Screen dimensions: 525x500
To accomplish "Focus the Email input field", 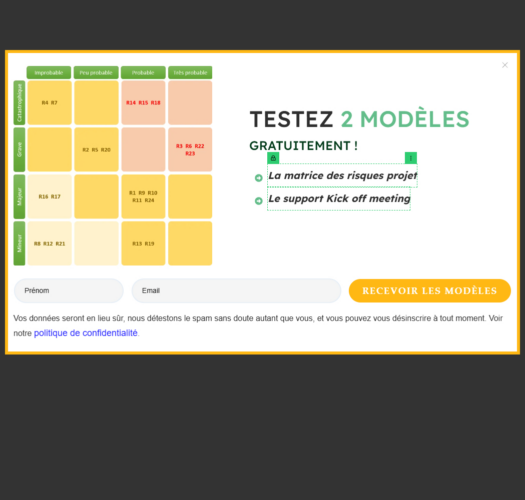I will pyautogui.click(x=236, y=290).
